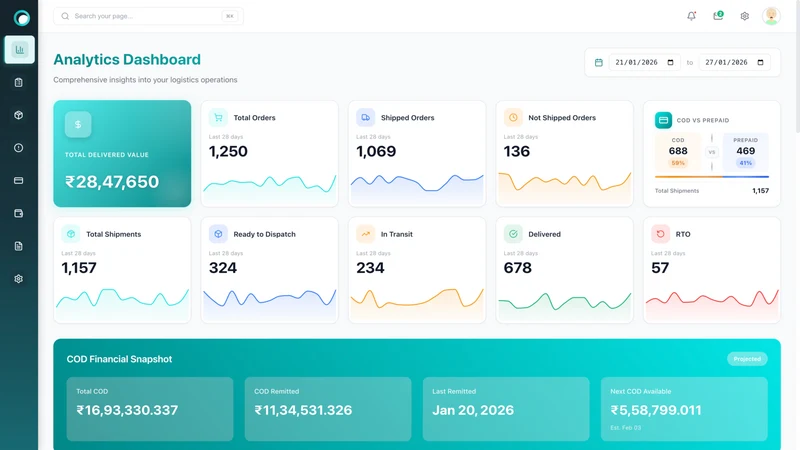Image resolution: width=800 pixels, height=450 pixels.
Task: Open the clipboard orders sidebar icon
Action: tap(19, 83)
